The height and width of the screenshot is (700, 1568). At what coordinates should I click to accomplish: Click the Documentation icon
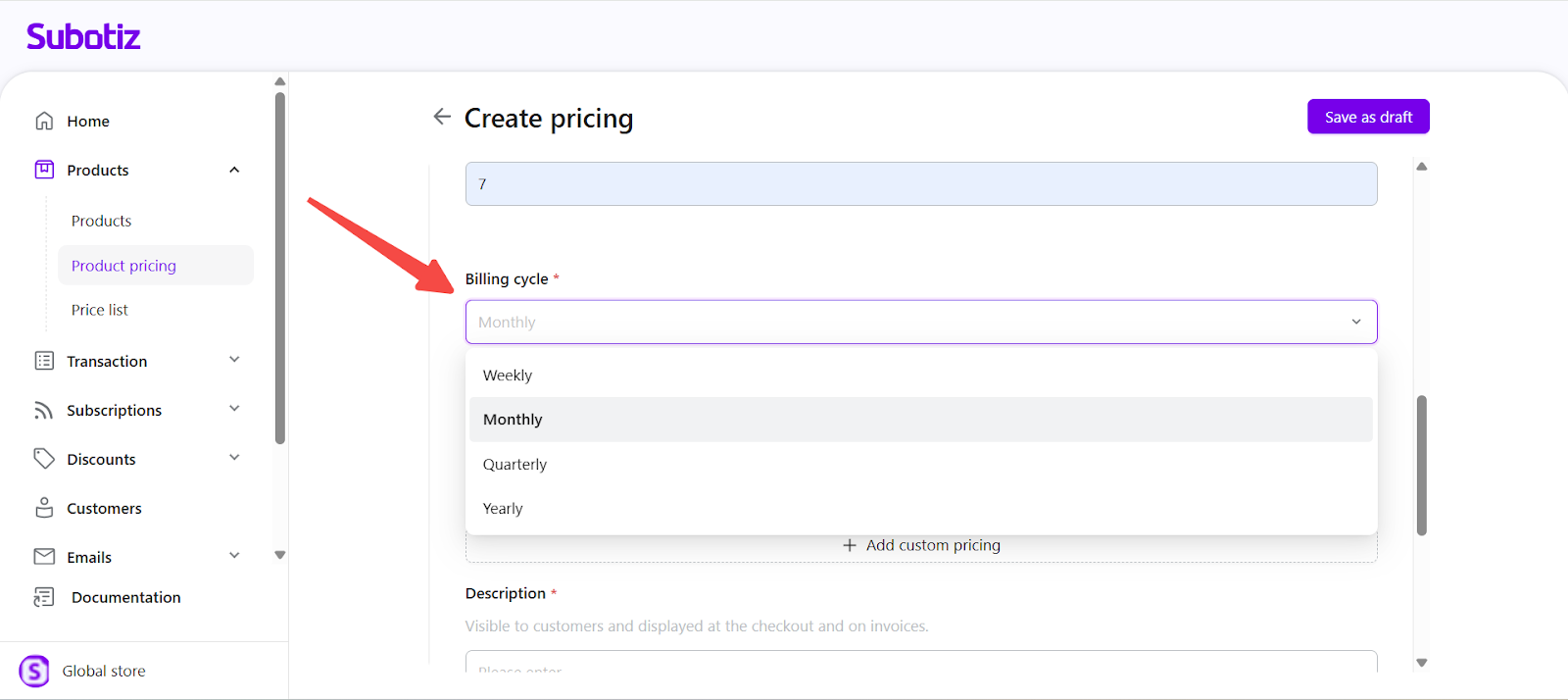click(44, 597)
